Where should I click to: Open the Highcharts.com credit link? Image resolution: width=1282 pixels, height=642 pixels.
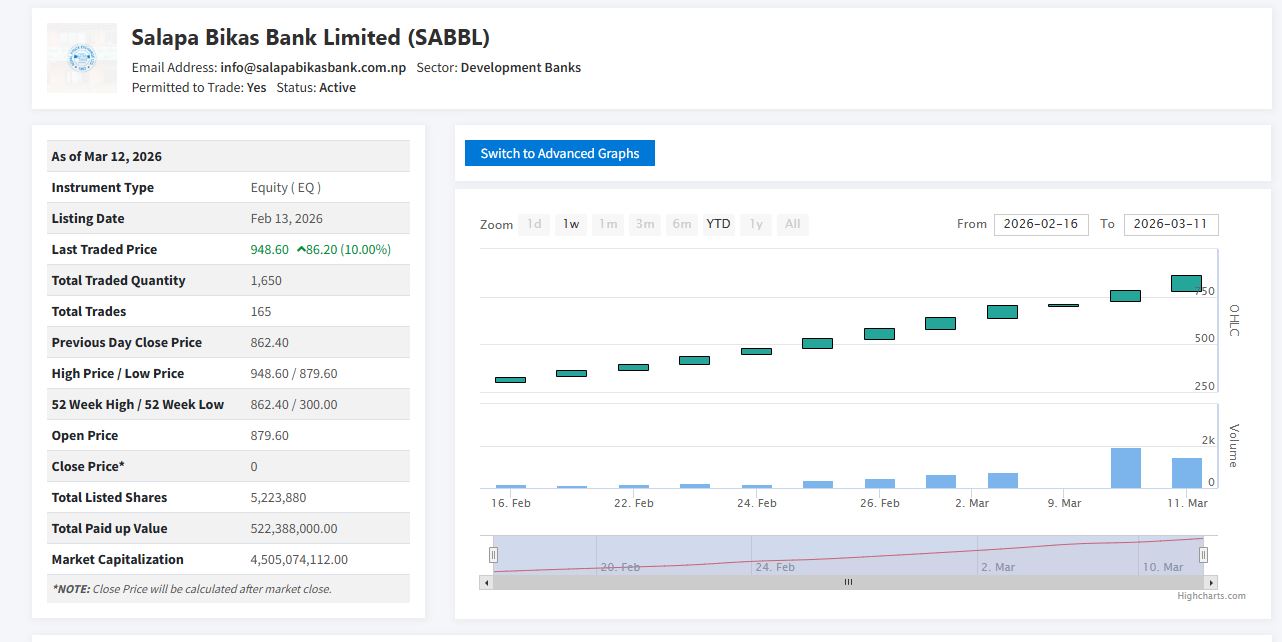1211,596
